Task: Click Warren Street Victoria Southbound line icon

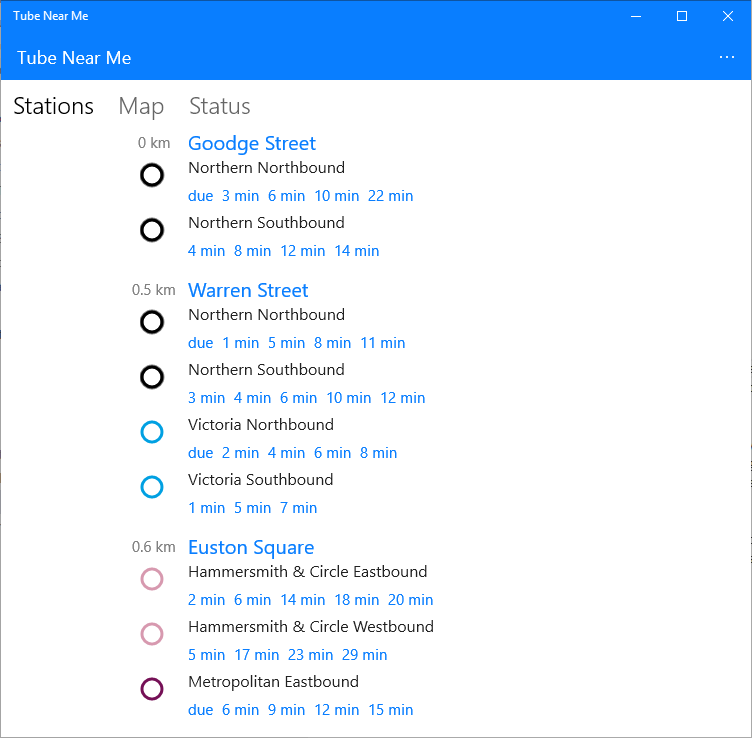Action: [152, 487]
